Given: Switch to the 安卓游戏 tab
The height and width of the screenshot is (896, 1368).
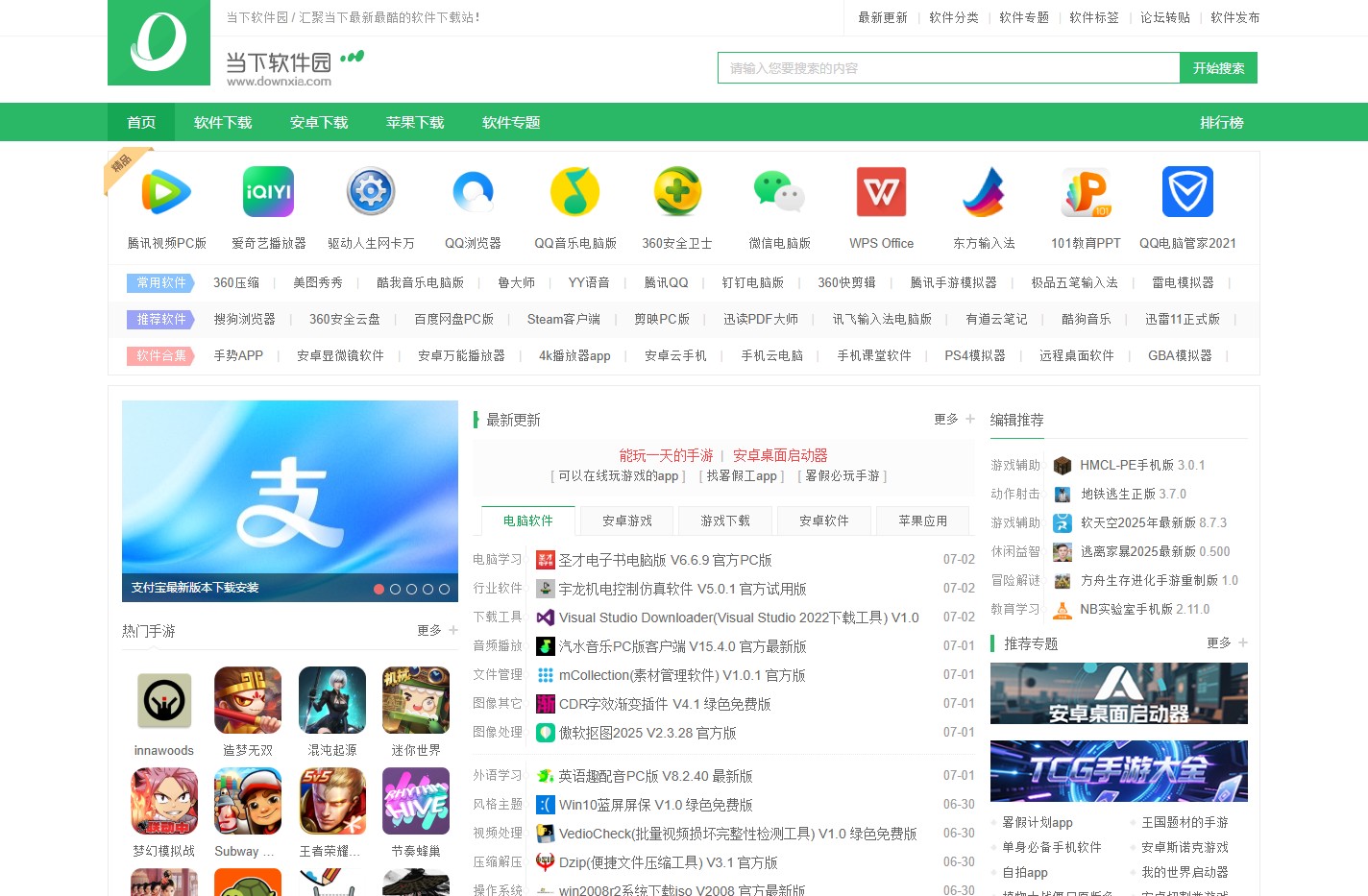Looking at the screenshot, I should coord(626,521).
